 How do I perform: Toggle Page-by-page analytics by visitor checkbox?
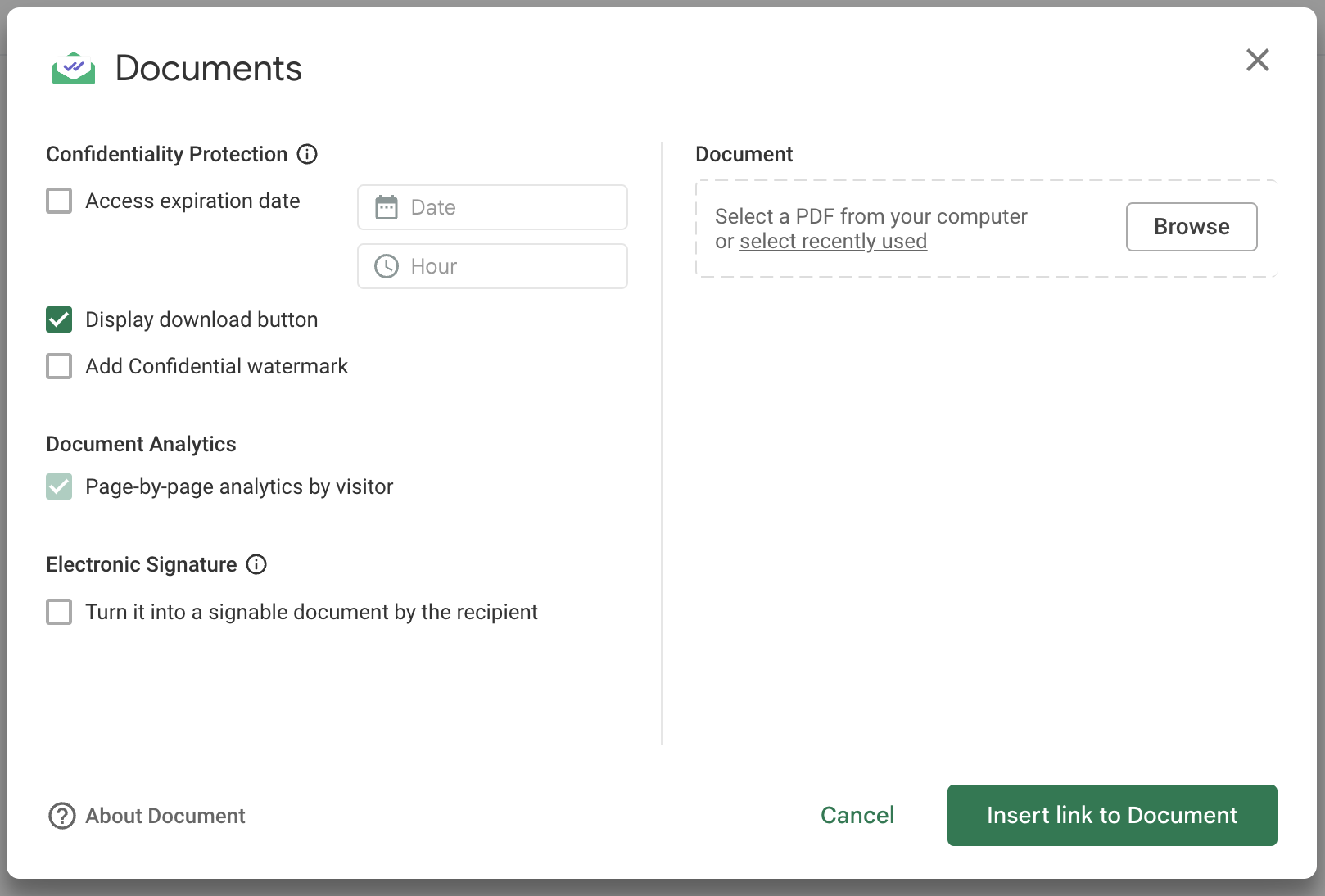tap(59, 486)
